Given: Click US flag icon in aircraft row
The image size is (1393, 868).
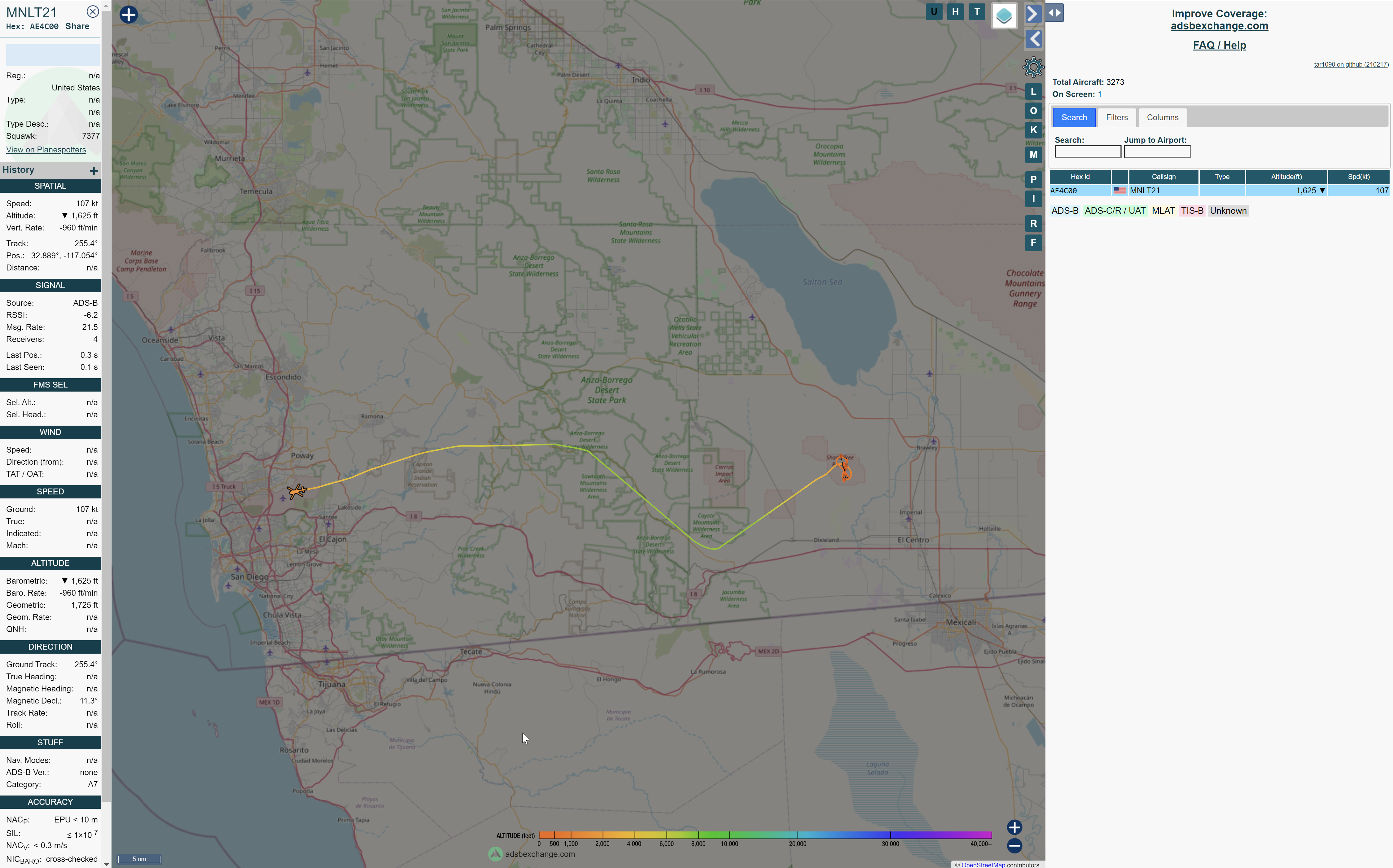Looking at the screenshot, I should (1120, 191).
